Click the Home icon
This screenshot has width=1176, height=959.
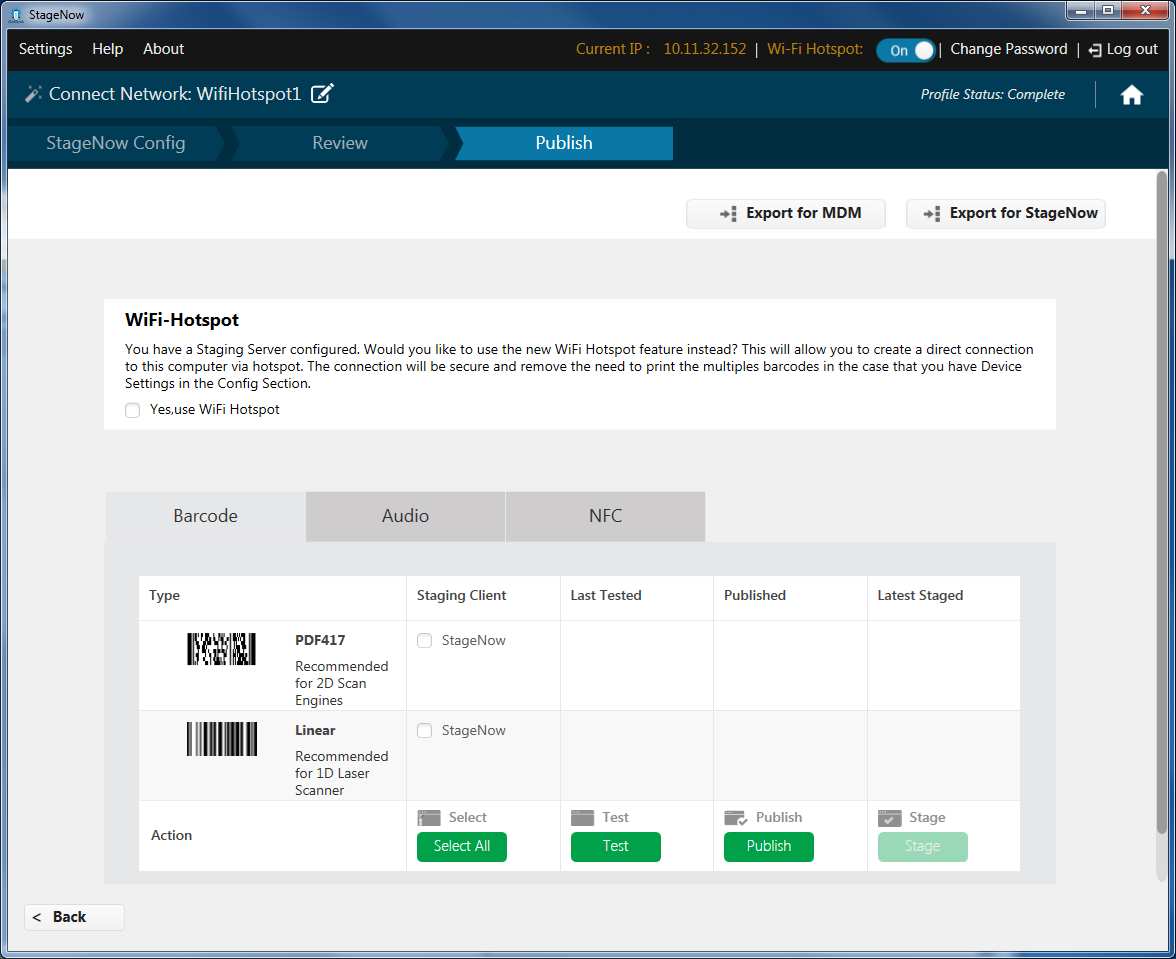click(x=1131, y=95)
